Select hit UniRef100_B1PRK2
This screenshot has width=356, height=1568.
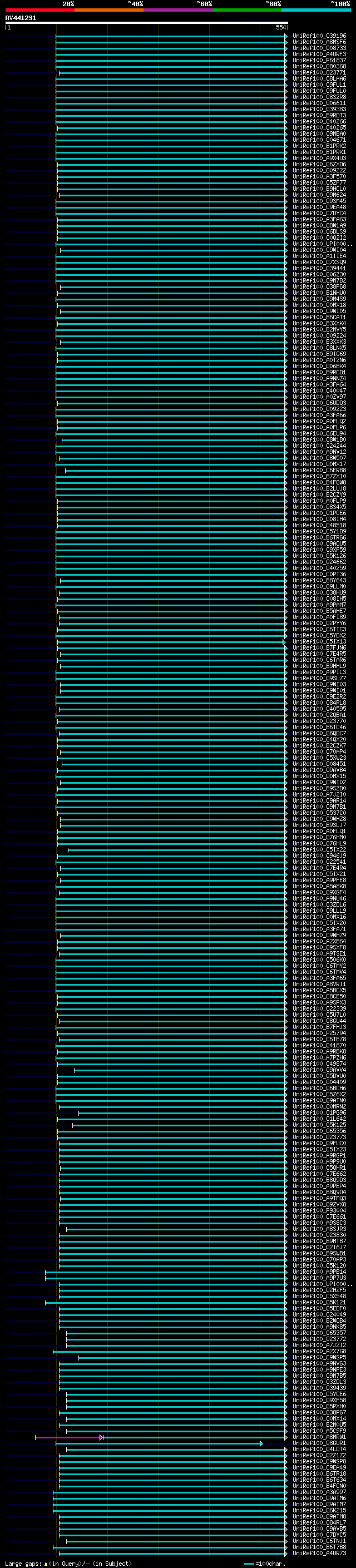[319, 146]
